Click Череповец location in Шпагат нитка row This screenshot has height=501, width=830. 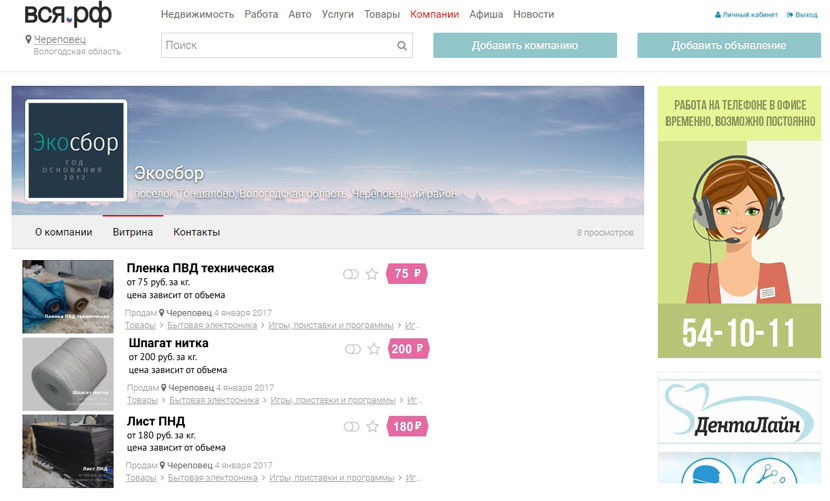click(x=191, y=388)
